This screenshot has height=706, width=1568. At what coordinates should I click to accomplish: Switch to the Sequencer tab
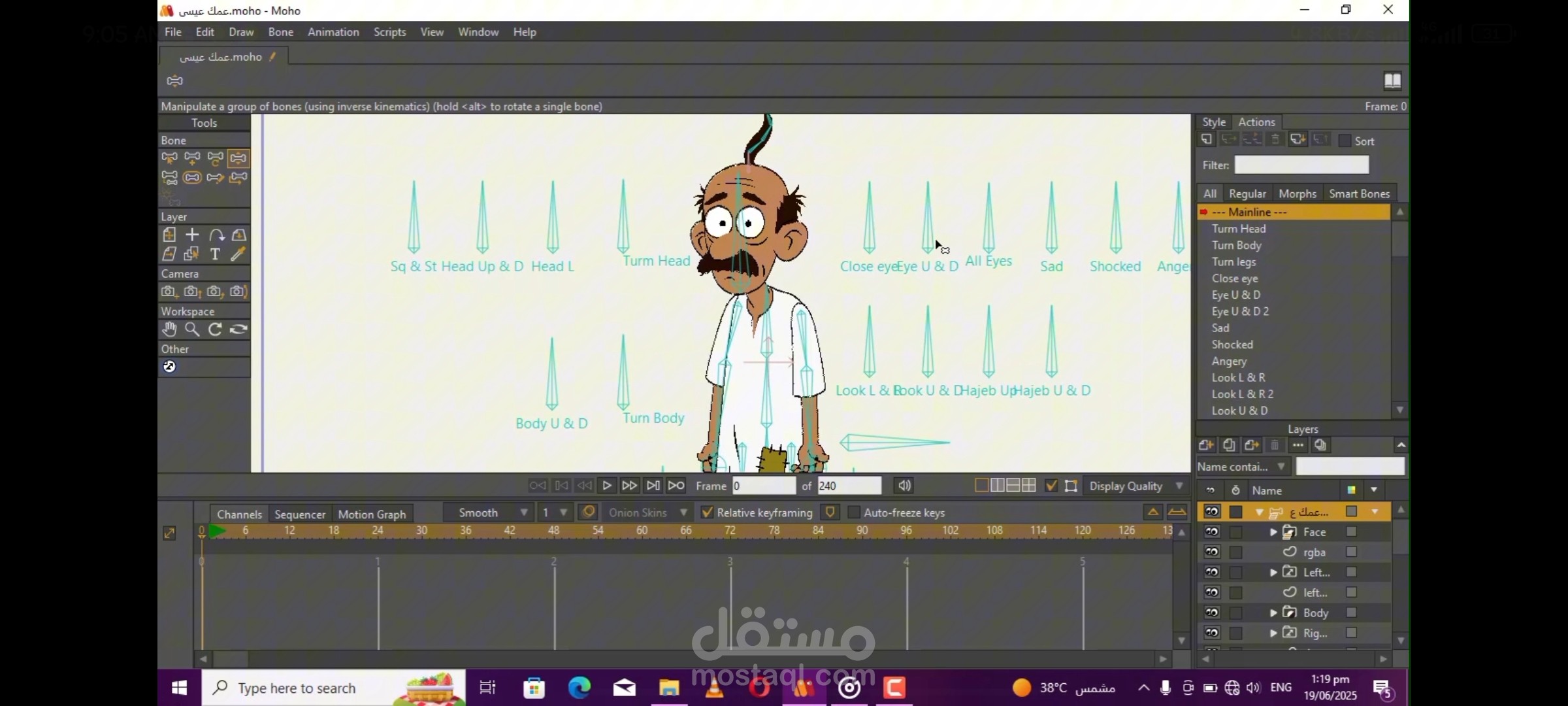tap(300, 514)
